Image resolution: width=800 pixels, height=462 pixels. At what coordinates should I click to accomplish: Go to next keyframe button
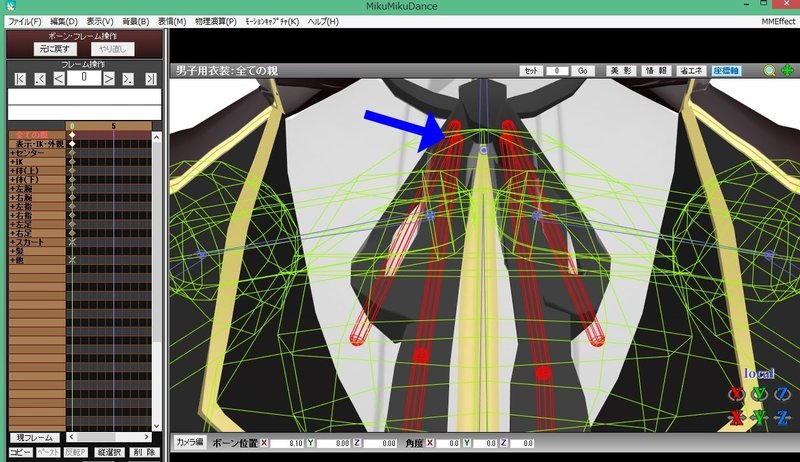[x=128, y=79]
